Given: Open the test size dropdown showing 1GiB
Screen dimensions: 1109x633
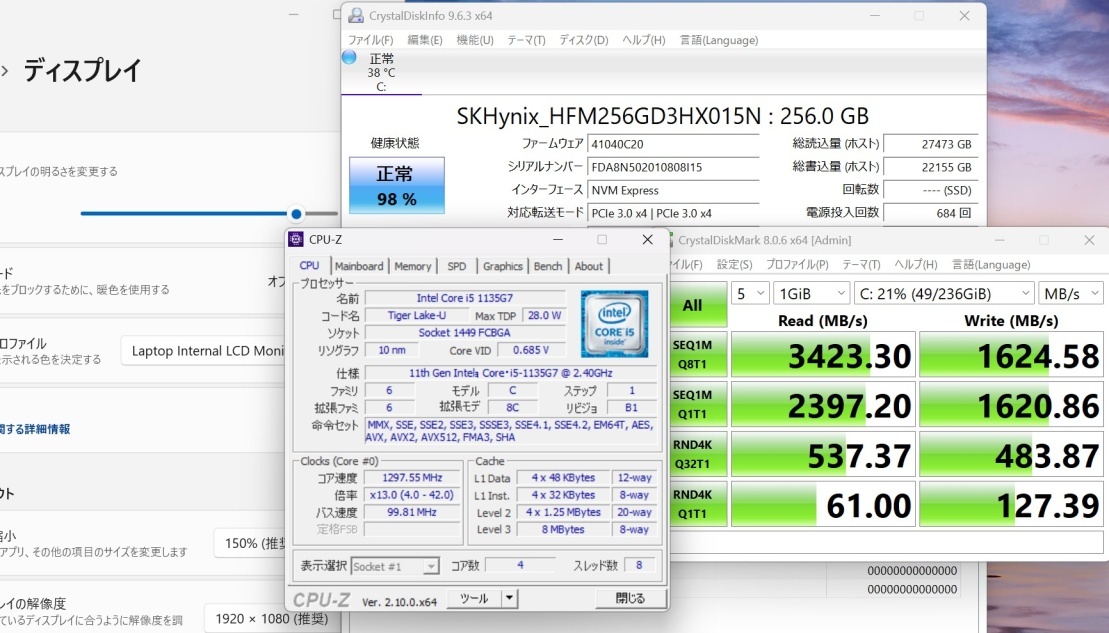Looking at the screenshot, I should (811, 293).
